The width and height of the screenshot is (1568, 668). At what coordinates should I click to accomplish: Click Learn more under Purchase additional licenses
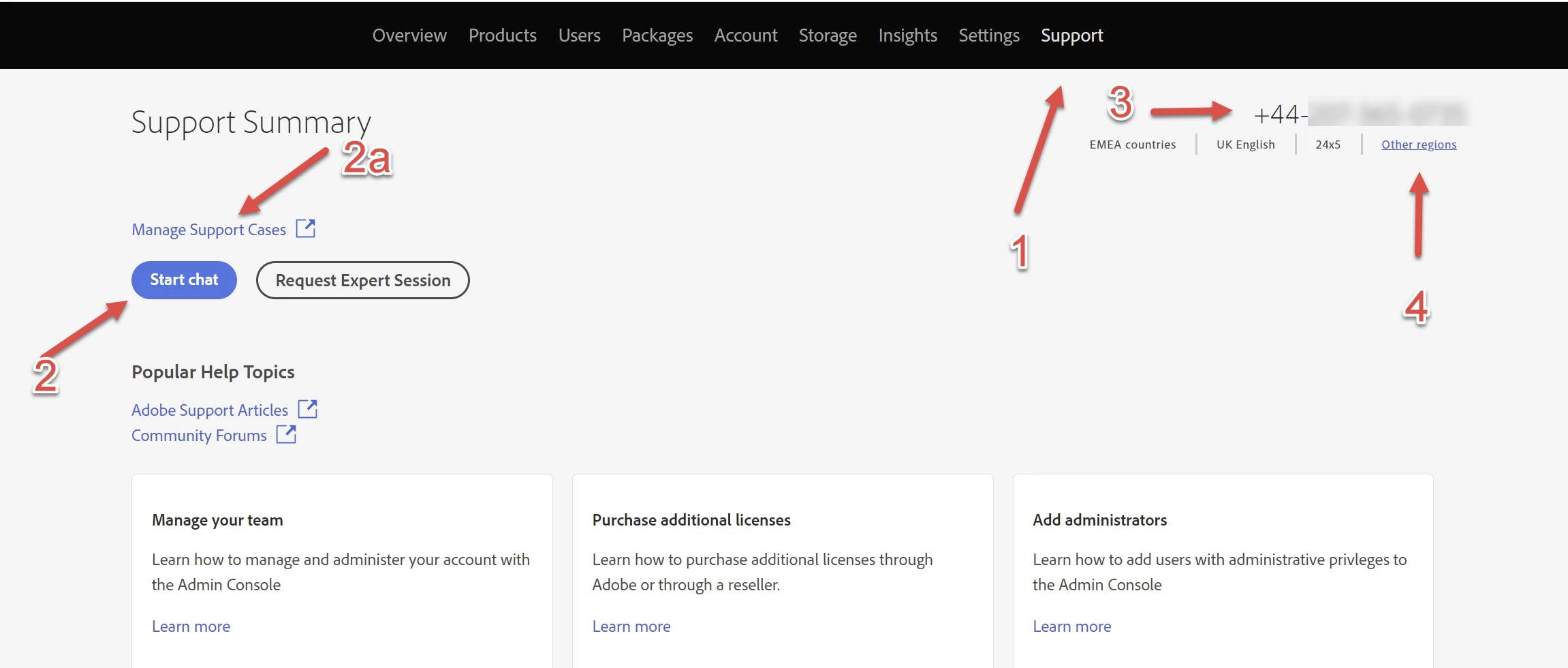pyautogui.click(x=631, y=626)
